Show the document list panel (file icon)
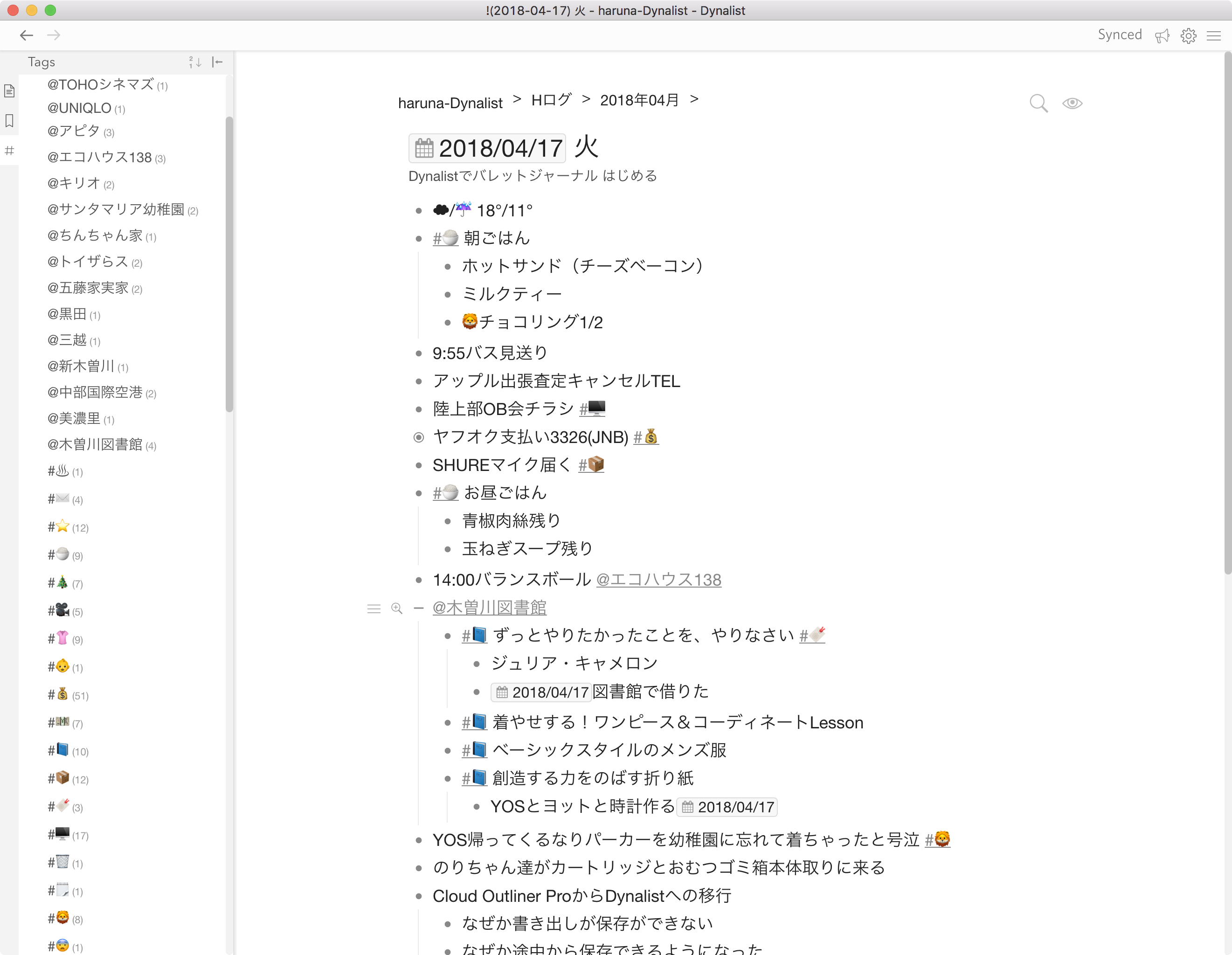Viewport: 1232px width, 955px height. (x=9, y=90)
